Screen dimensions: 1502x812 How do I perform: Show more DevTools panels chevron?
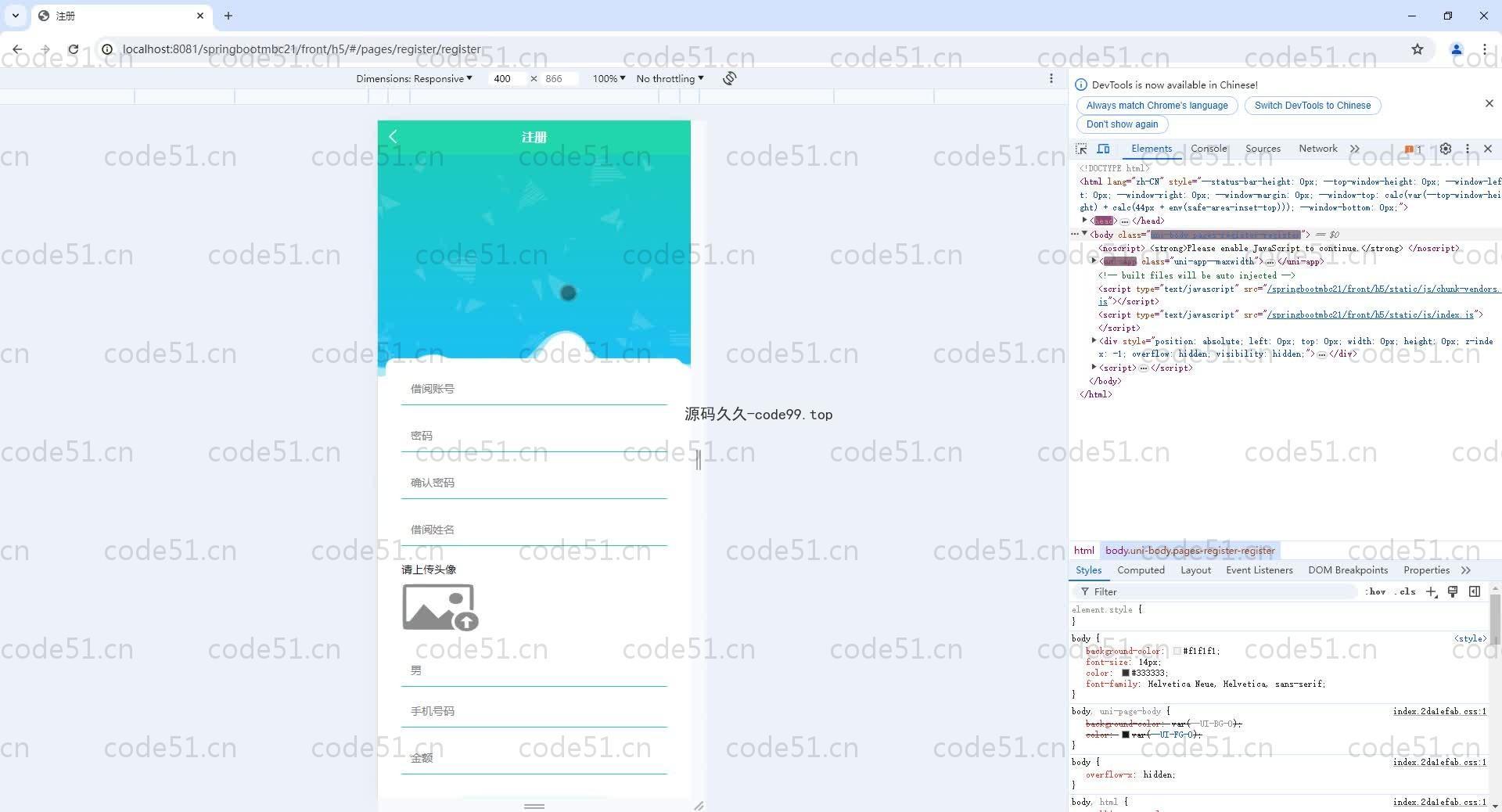tap(1355, 149)
